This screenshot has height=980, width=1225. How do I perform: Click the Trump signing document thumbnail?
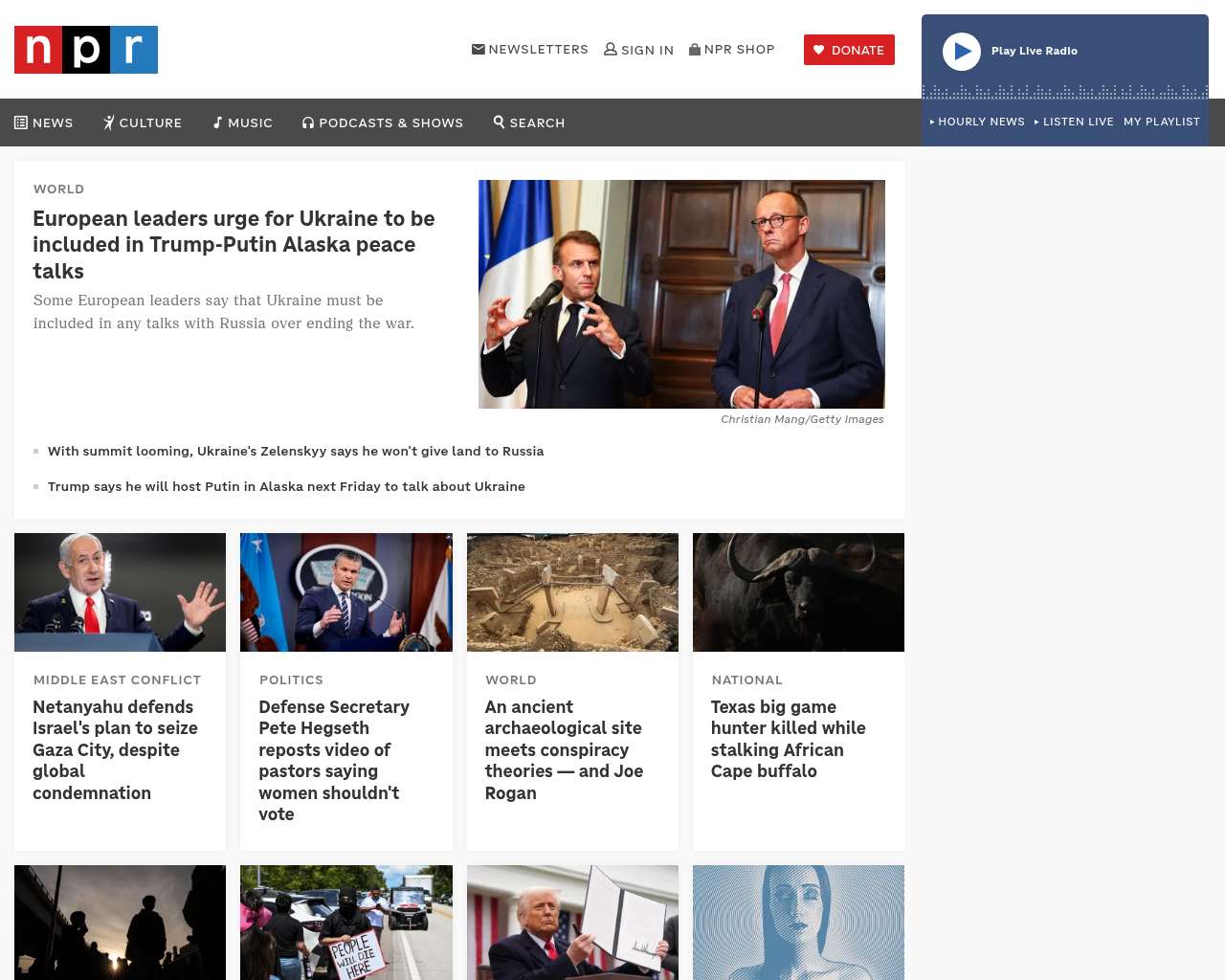coord(572,923)
